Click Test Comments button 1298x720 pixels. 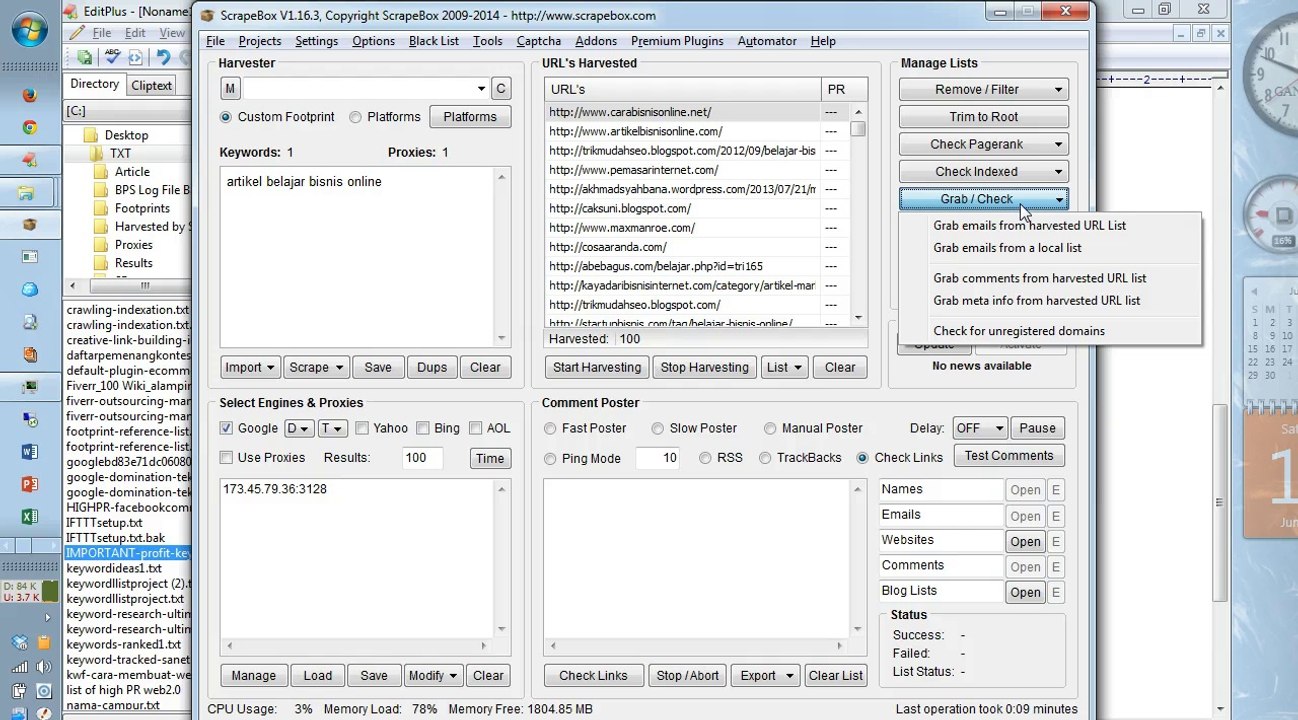tap(1009, 455)
